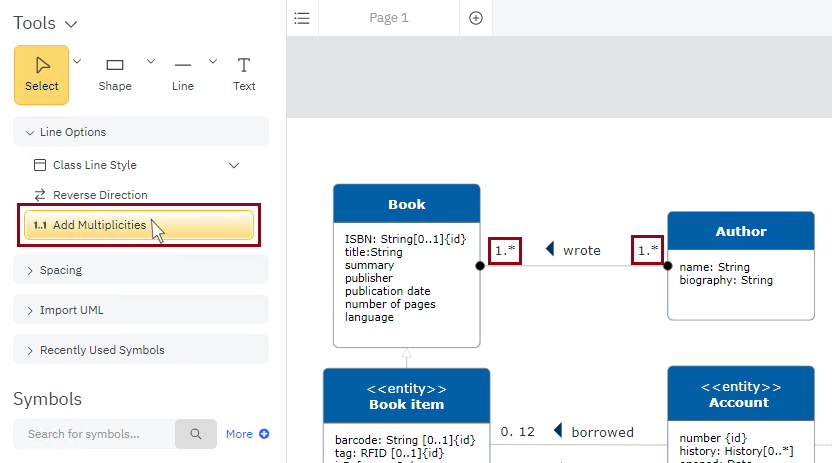Open the Class Line Style dropdown
The image size is (832, 463).
[235, 165]
